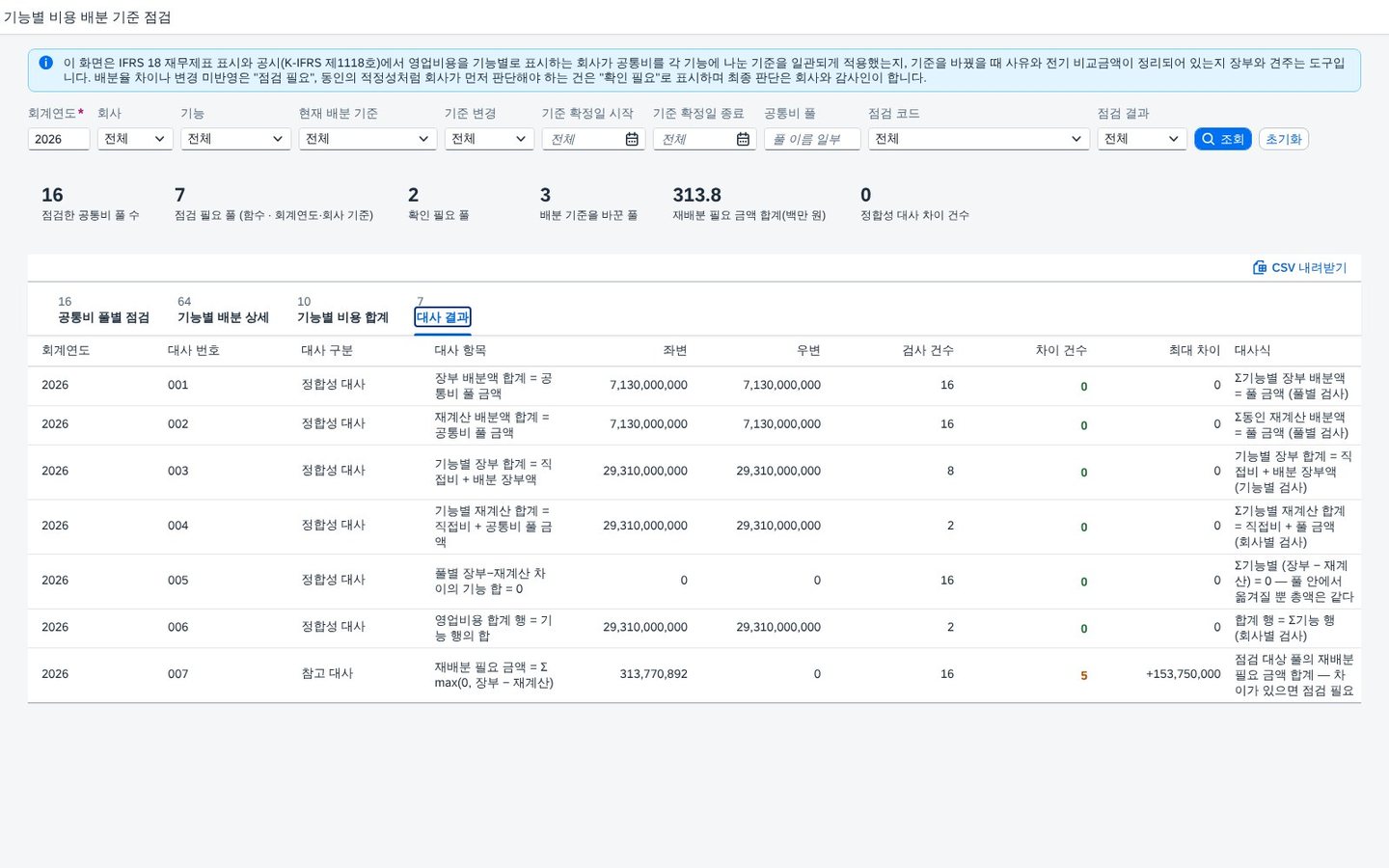Click the 정합성 대사 차이 건수 count 0
1389x868 pixels.
865,195
